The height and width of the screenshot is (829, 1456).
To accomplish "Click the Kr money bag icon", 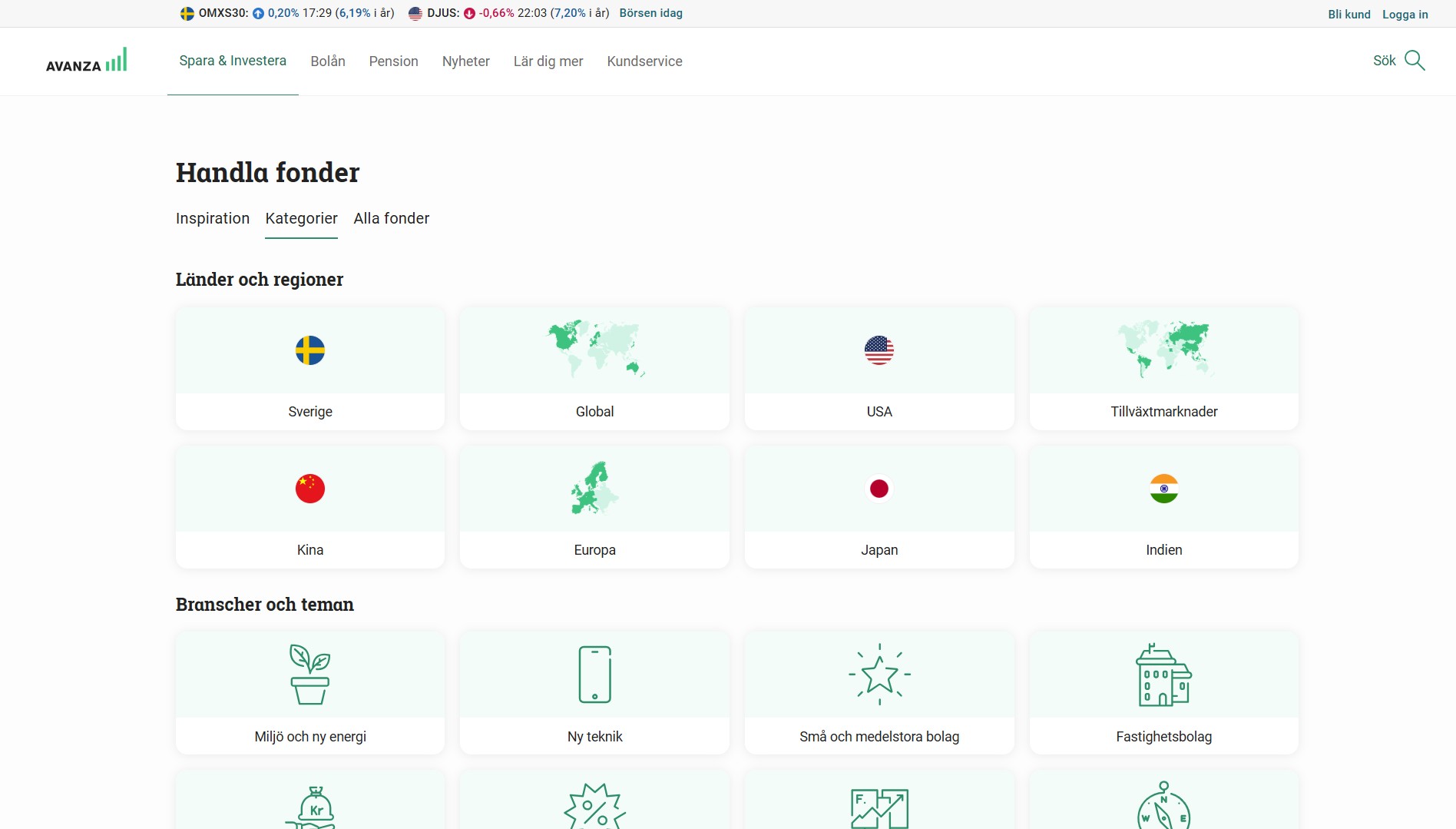I will click(310, 807).
